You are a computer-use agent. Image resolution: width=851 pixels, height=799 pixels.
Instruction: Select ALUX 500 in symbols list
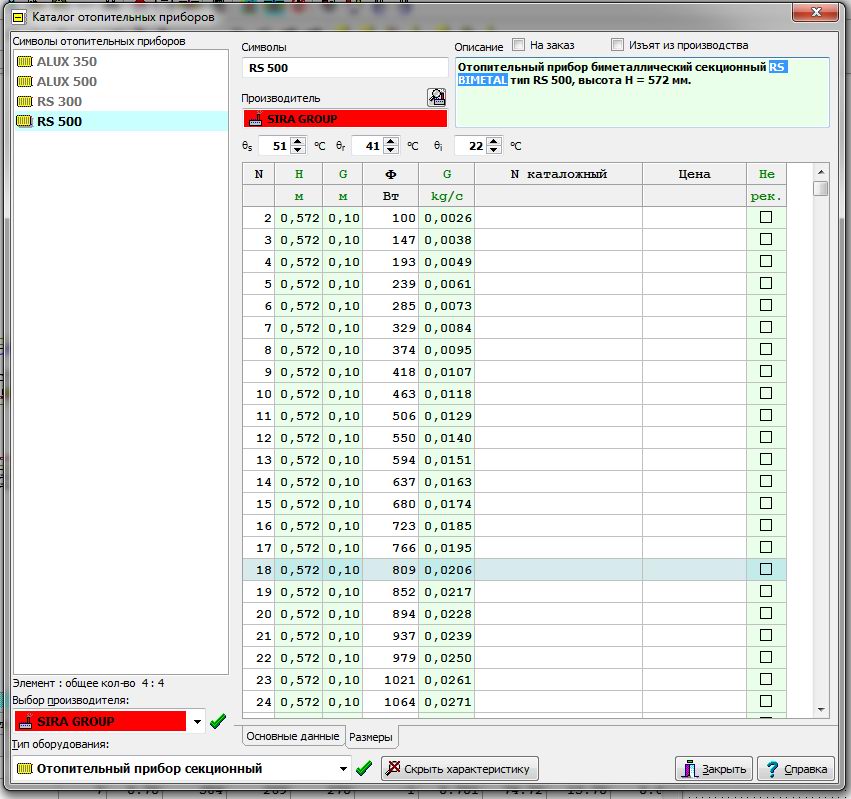pyautogui.click(x=66, y=82)
